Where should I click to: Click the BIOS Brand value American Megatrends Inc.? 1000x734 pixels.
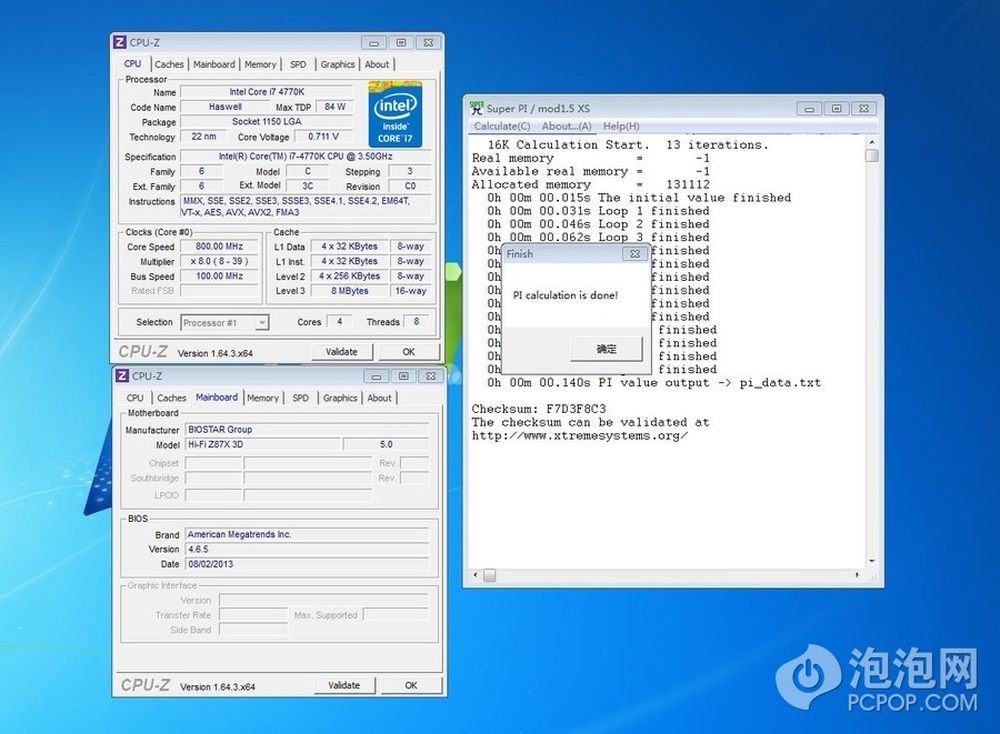click(307, 534)
